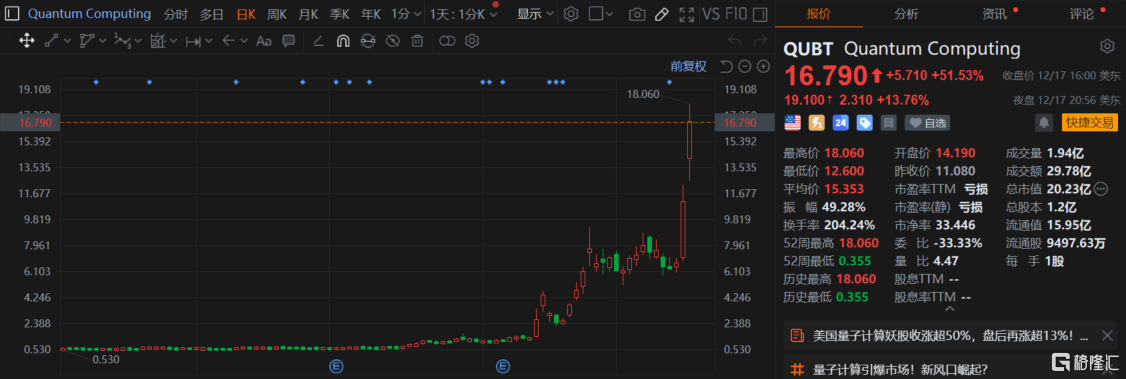The width and height of the screenshot is (1126, 379).
Task: Open the 分析 analysis tab
Action: (906, 14)
